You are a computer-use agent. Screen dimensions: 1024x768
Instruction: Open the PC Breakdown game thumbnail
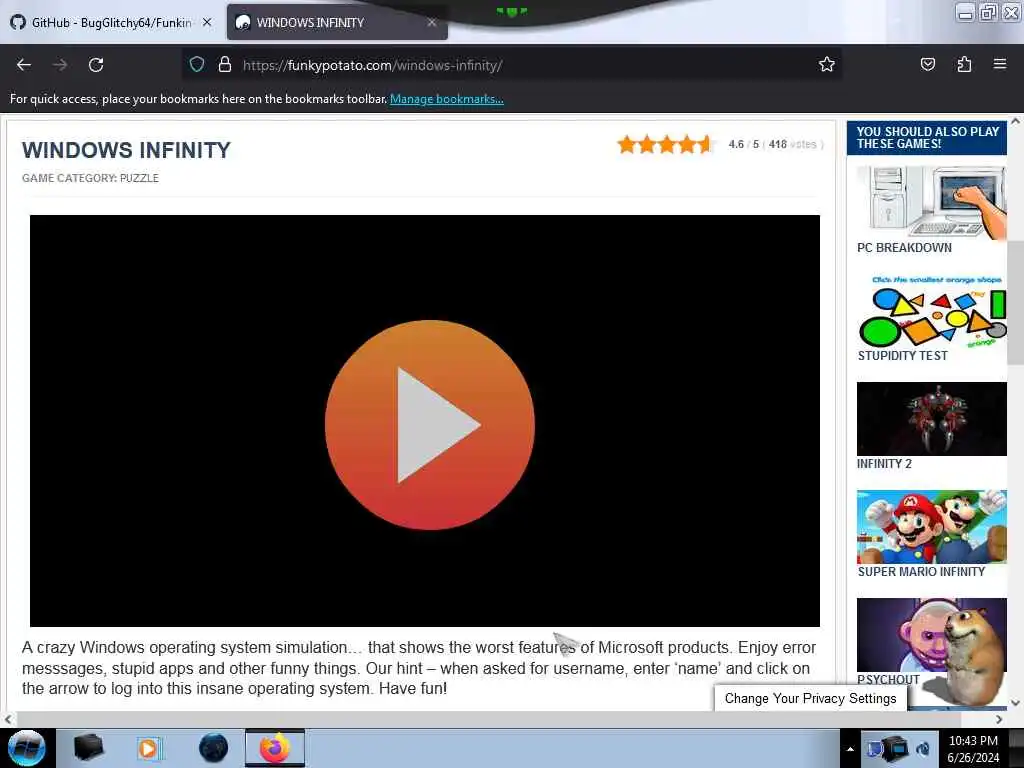[931, 202]
